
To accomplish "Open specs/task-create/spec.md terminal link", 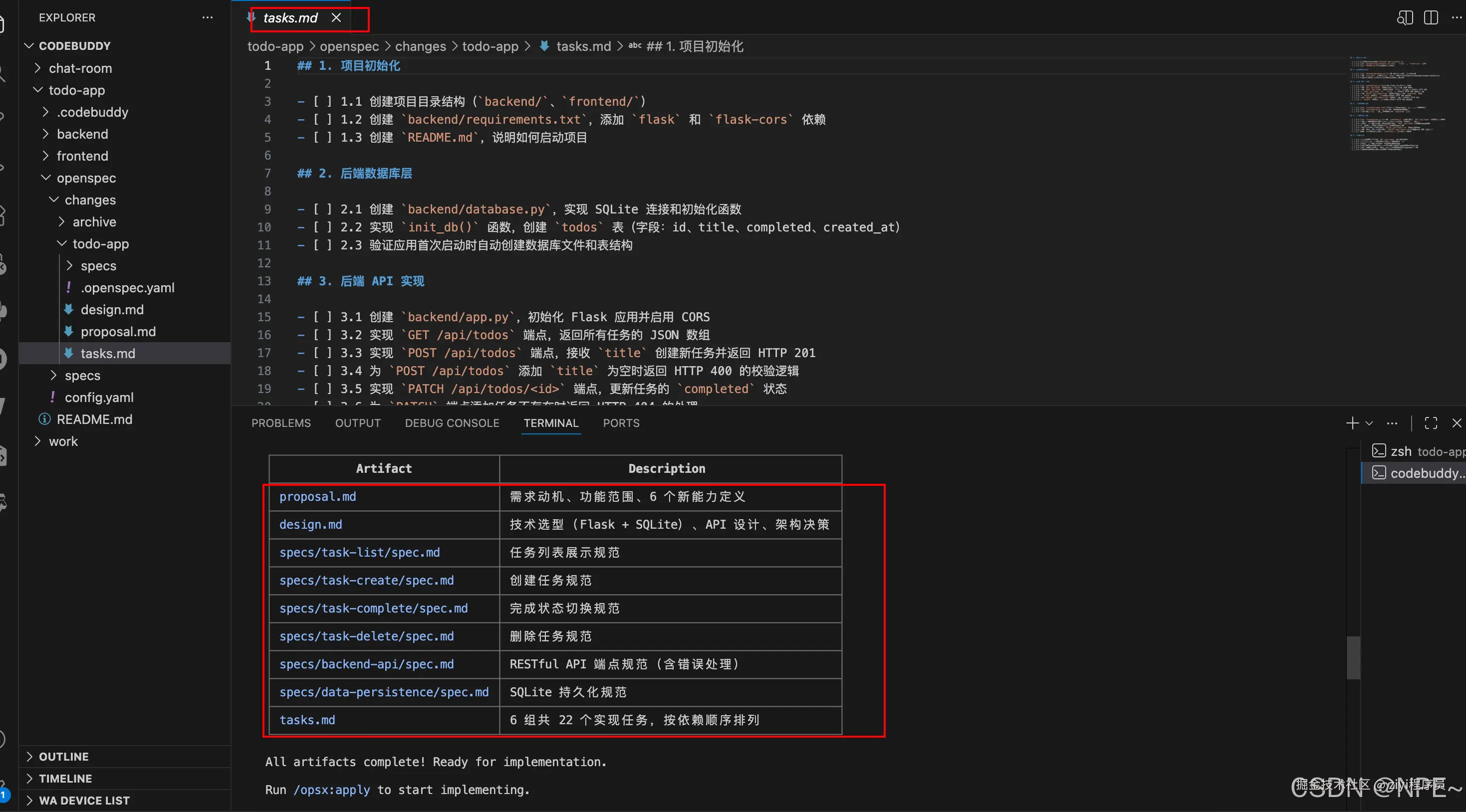I will 366,580.
